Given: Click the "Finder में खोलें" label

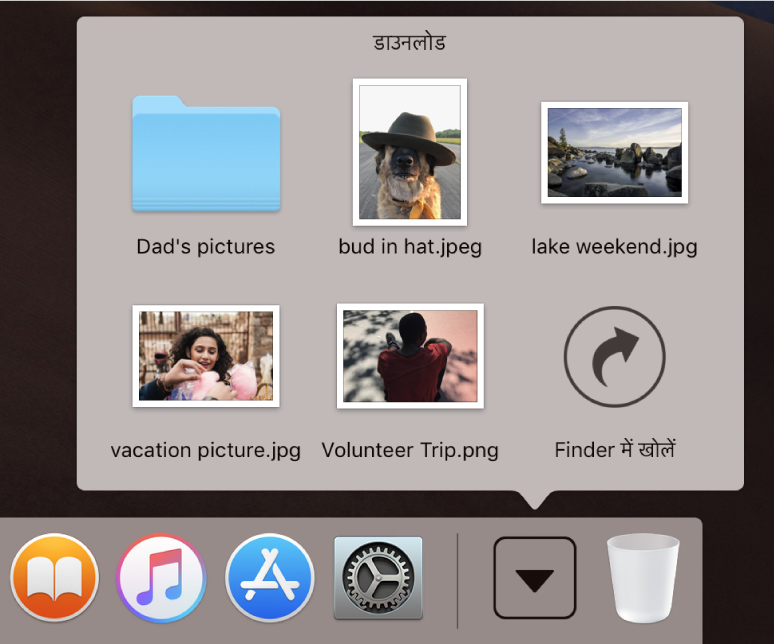Looking at the screenshot, I should [x=615, y=449].
